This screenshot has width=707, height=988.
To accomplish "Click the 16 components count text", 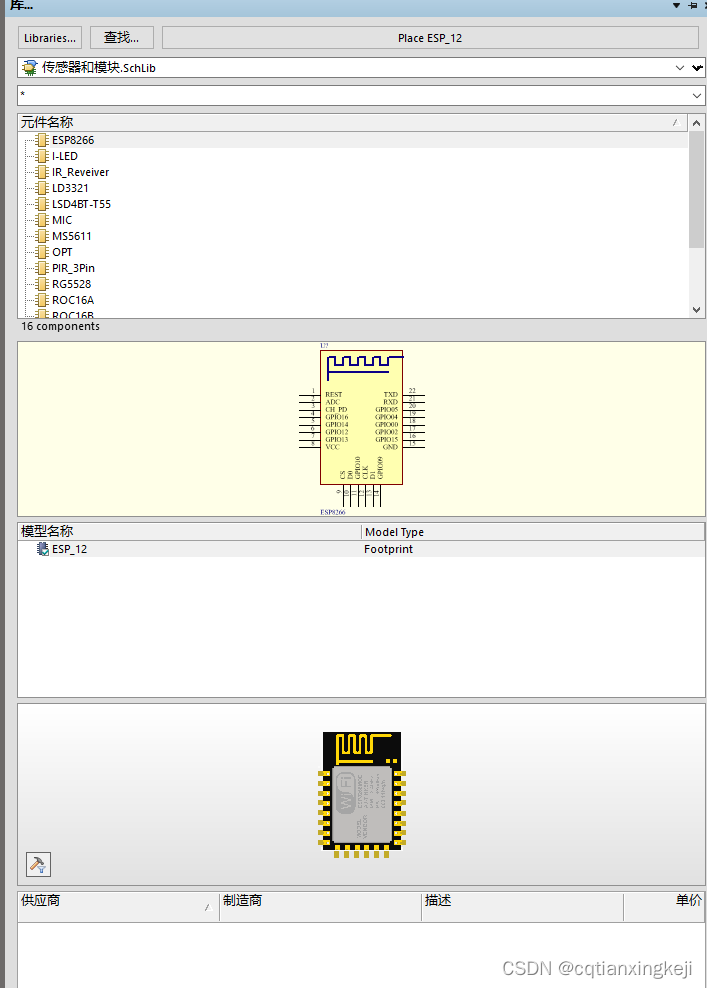I will (x=60, y=326).
